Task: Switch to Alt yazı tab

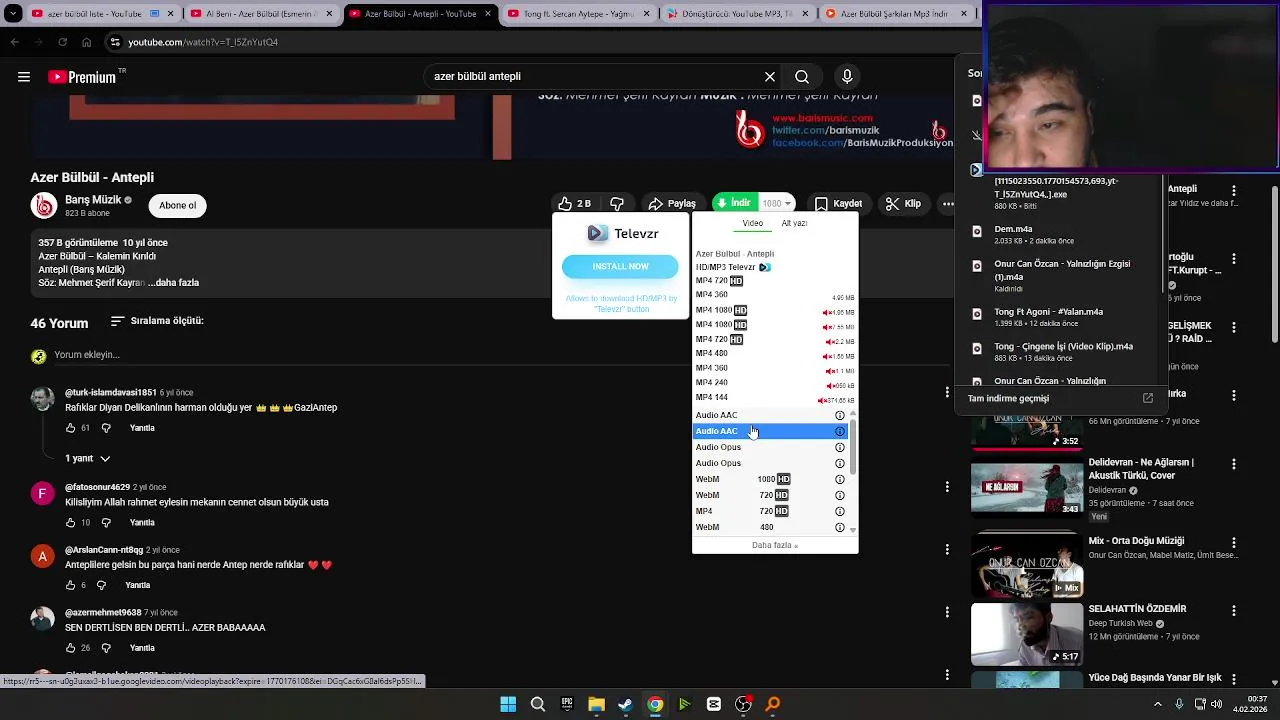Action: [x=794, y=223]
